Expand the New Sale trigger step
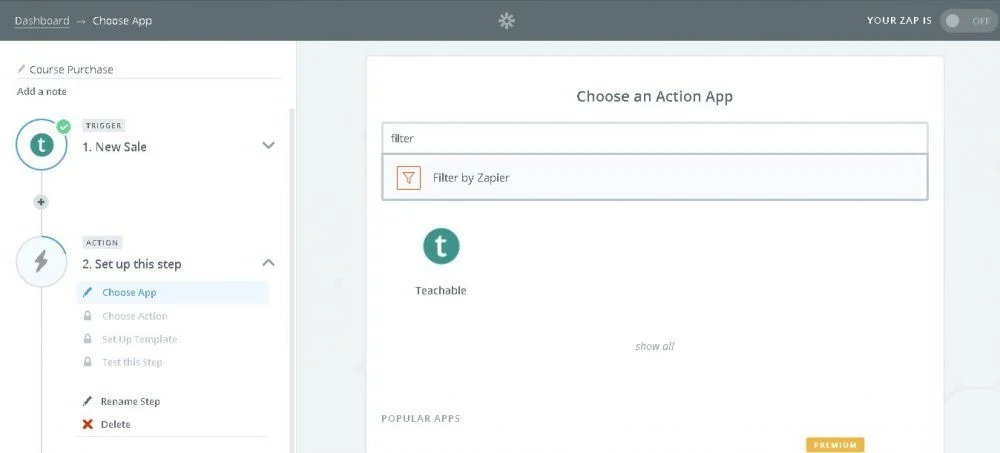 268,145
